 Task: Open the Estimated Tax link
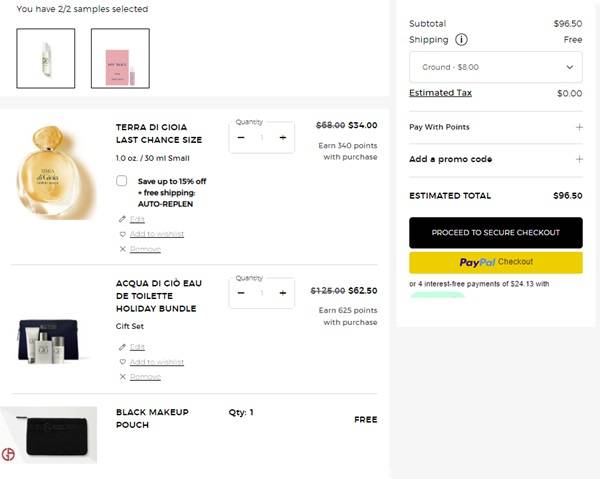pyautogui.click(x=440, y=93)
